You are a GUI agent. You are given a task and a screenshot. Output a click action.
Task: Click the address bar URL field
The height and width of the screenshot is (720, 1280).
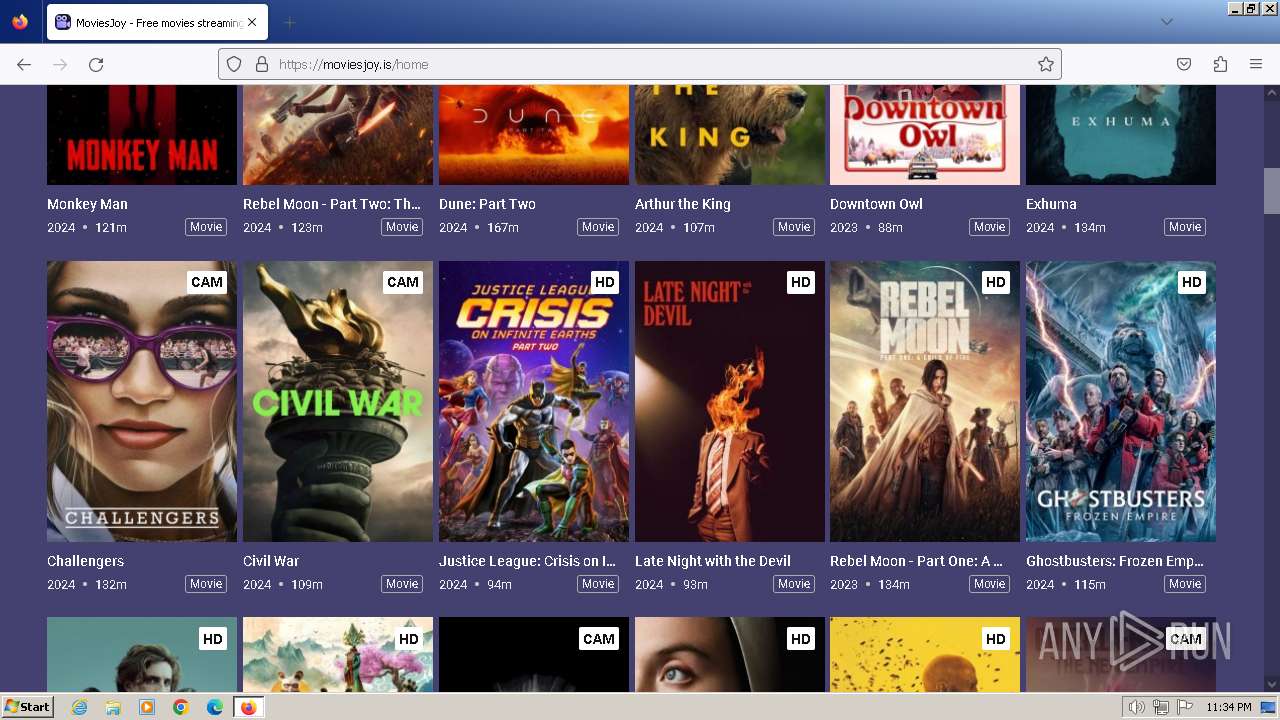pyautogui.click(x=640, y=64)
